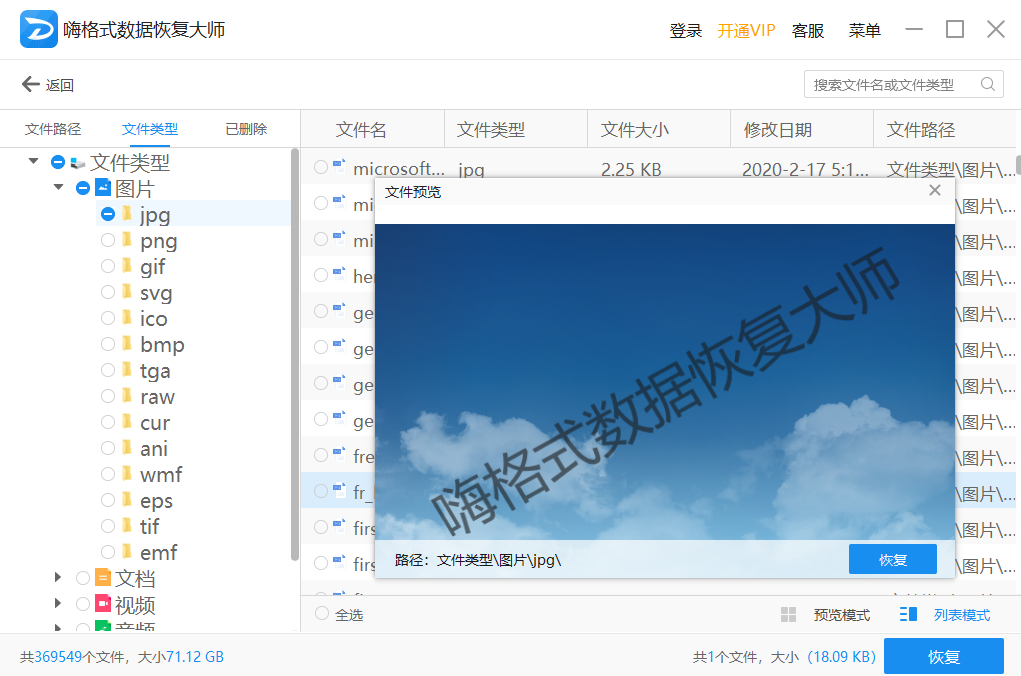
Task: Click the cur folder icon
Action: point(128,422)
